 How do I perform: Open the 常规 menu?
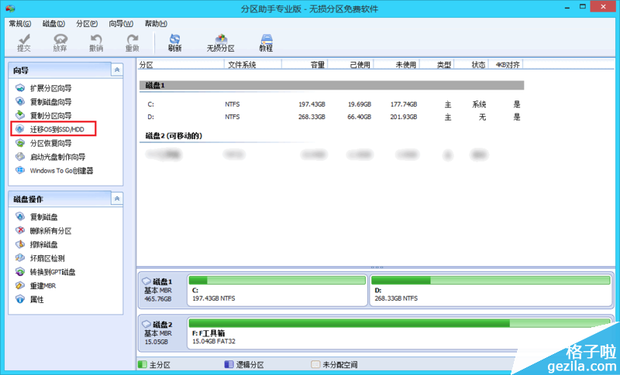click(20, 24)
